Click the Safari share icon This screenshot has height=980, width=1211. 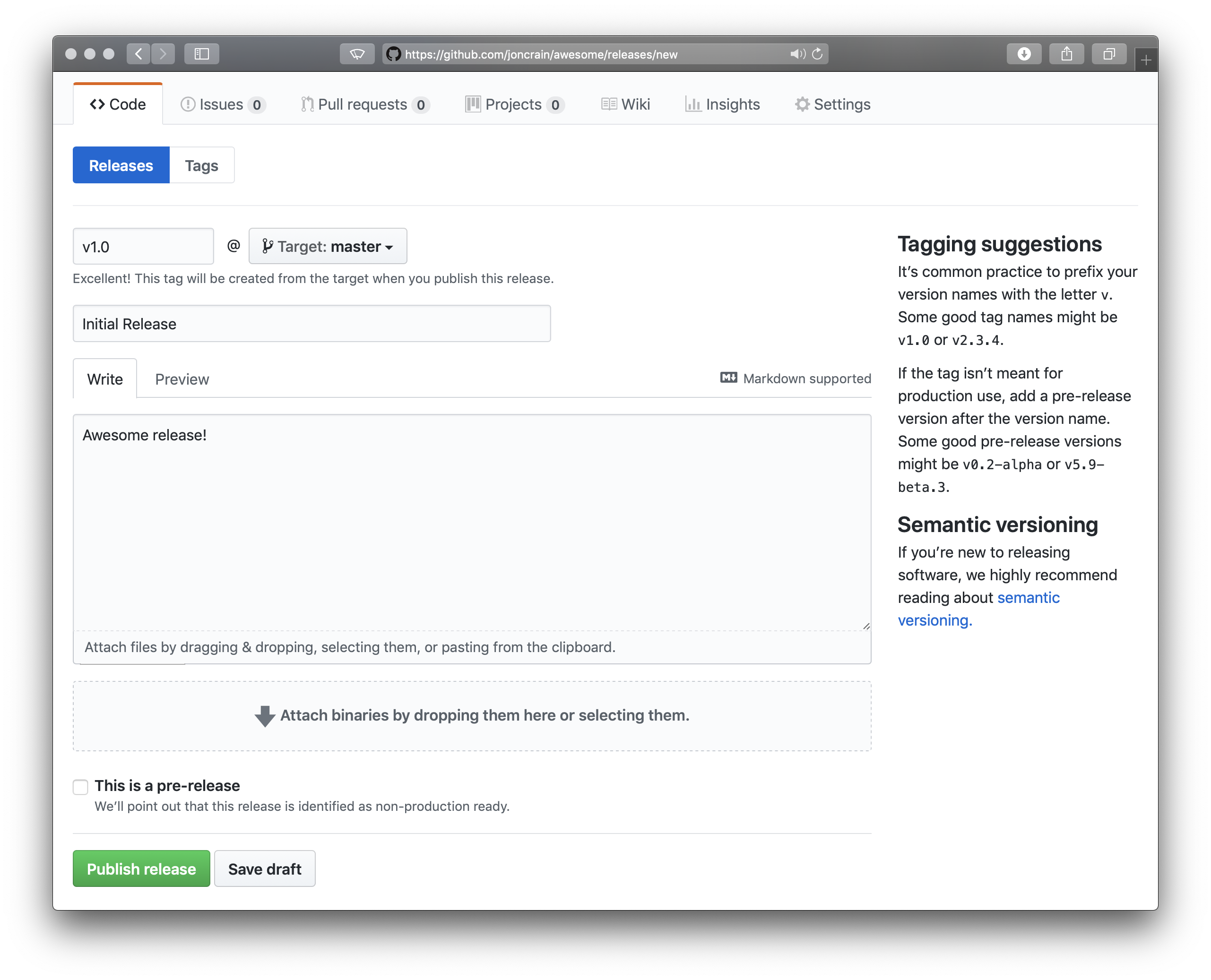point(1066,54)
